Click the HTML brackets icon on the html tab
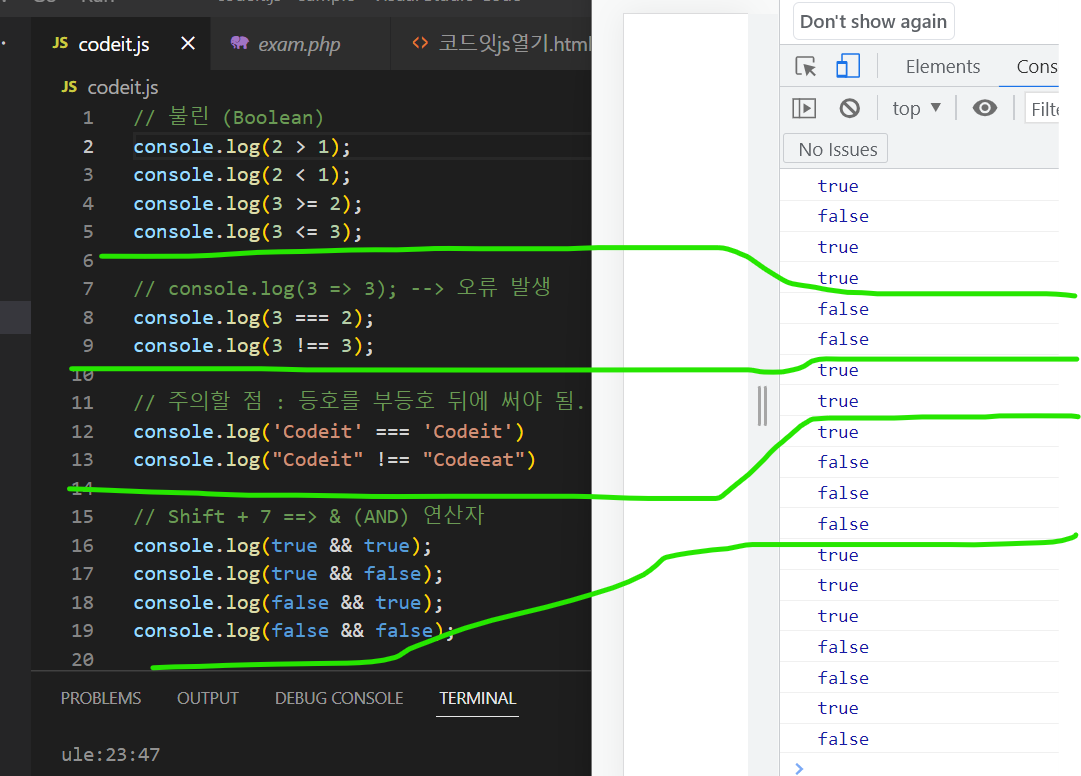Viewport: 1081px width, 776px height. pos(420,43)
